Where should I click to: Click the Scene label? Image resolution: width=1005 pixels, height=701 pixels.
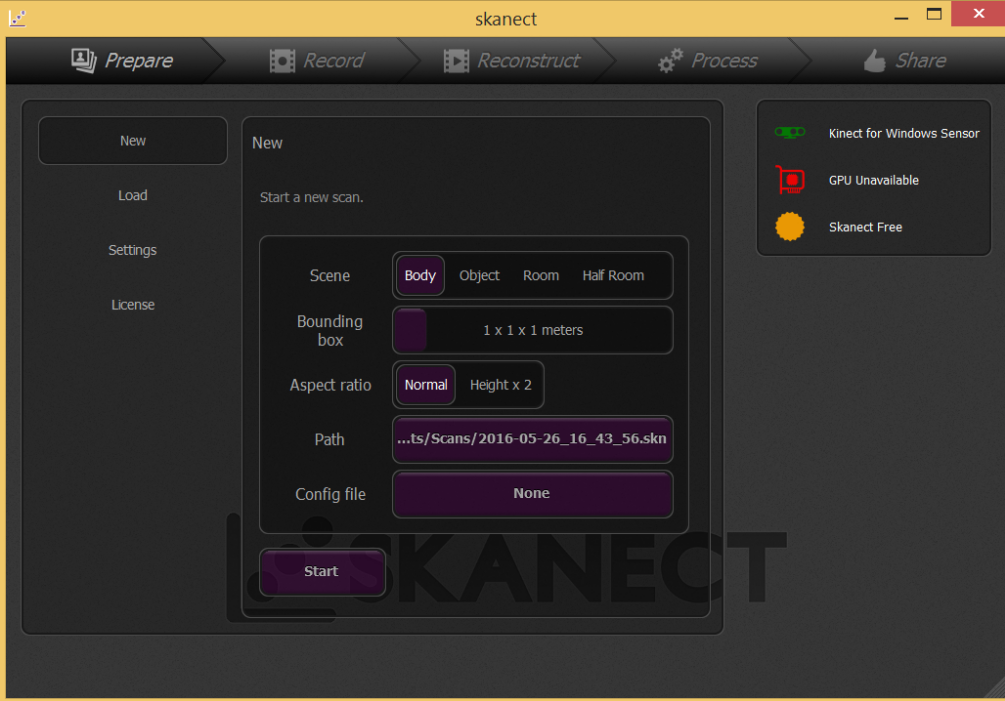[x=329, y=276]
